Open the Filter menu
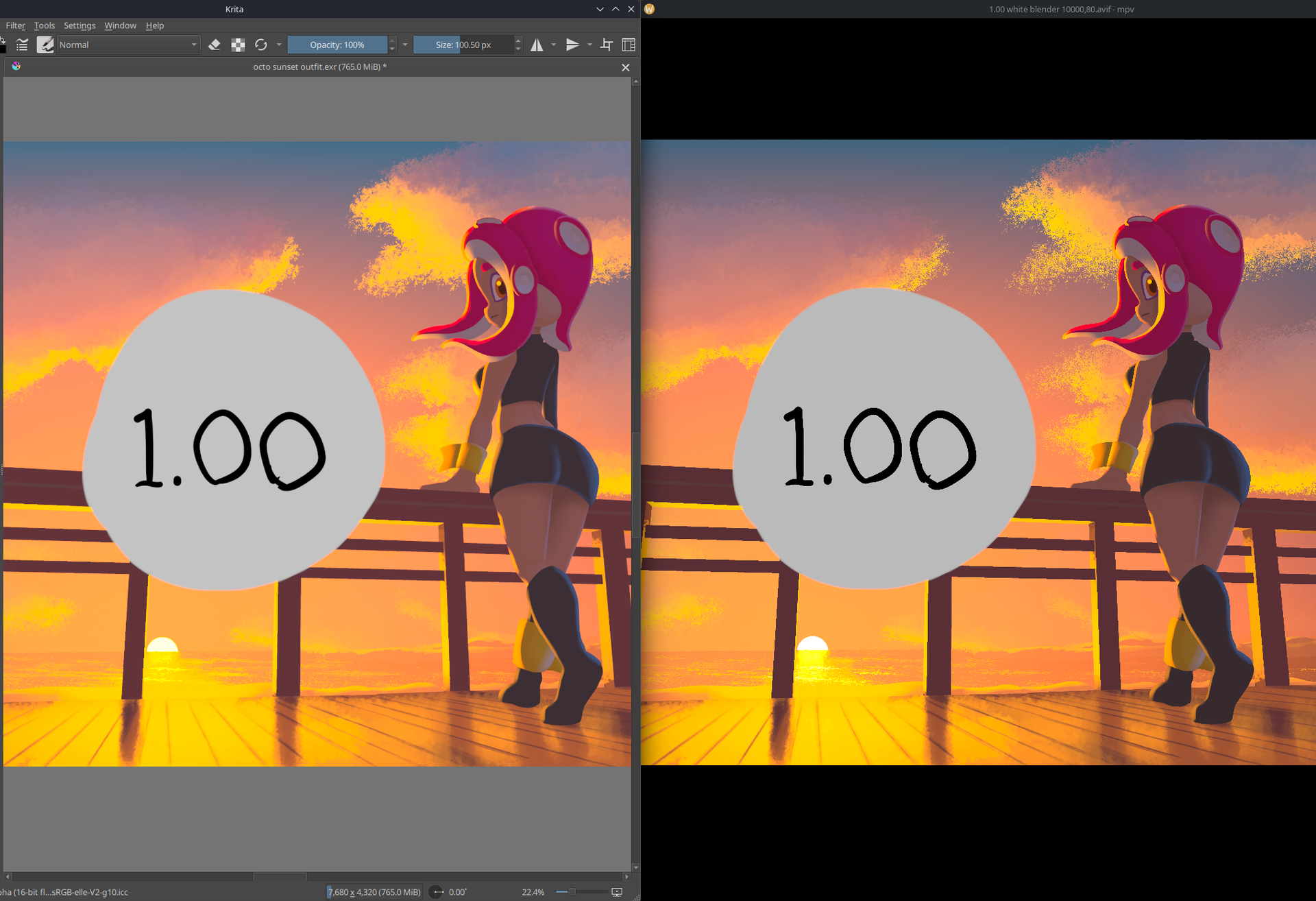Screen dimensions: 1316x901 tap(15, 25)
